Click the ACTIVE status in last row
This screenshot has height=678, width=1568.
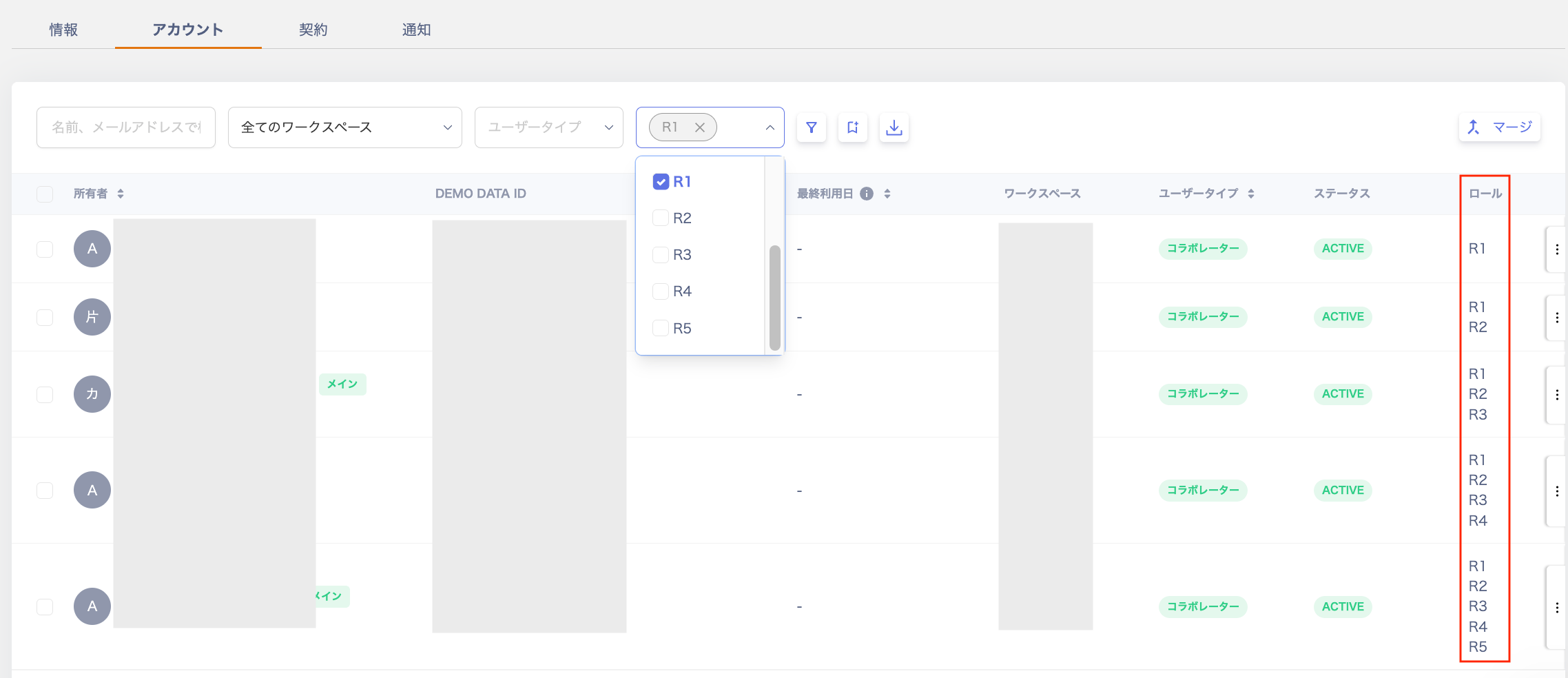click(1343, 606)
